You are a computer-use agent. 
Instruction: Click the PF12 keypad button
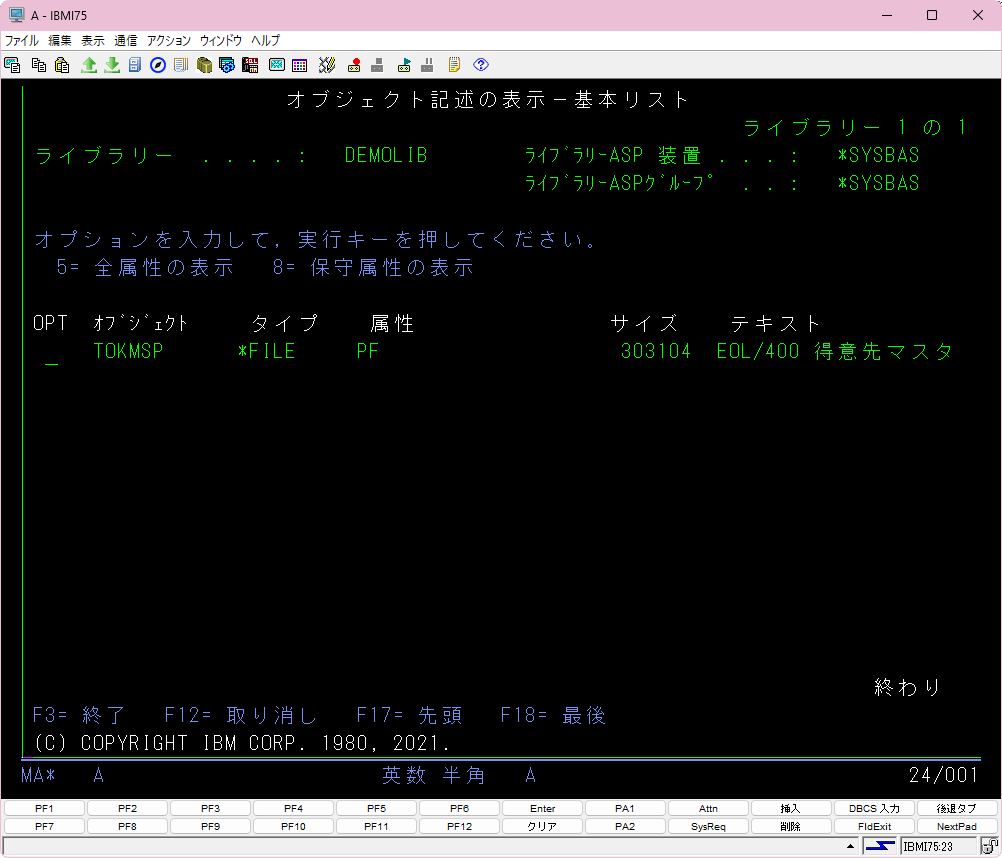click(x=459, y=826)
